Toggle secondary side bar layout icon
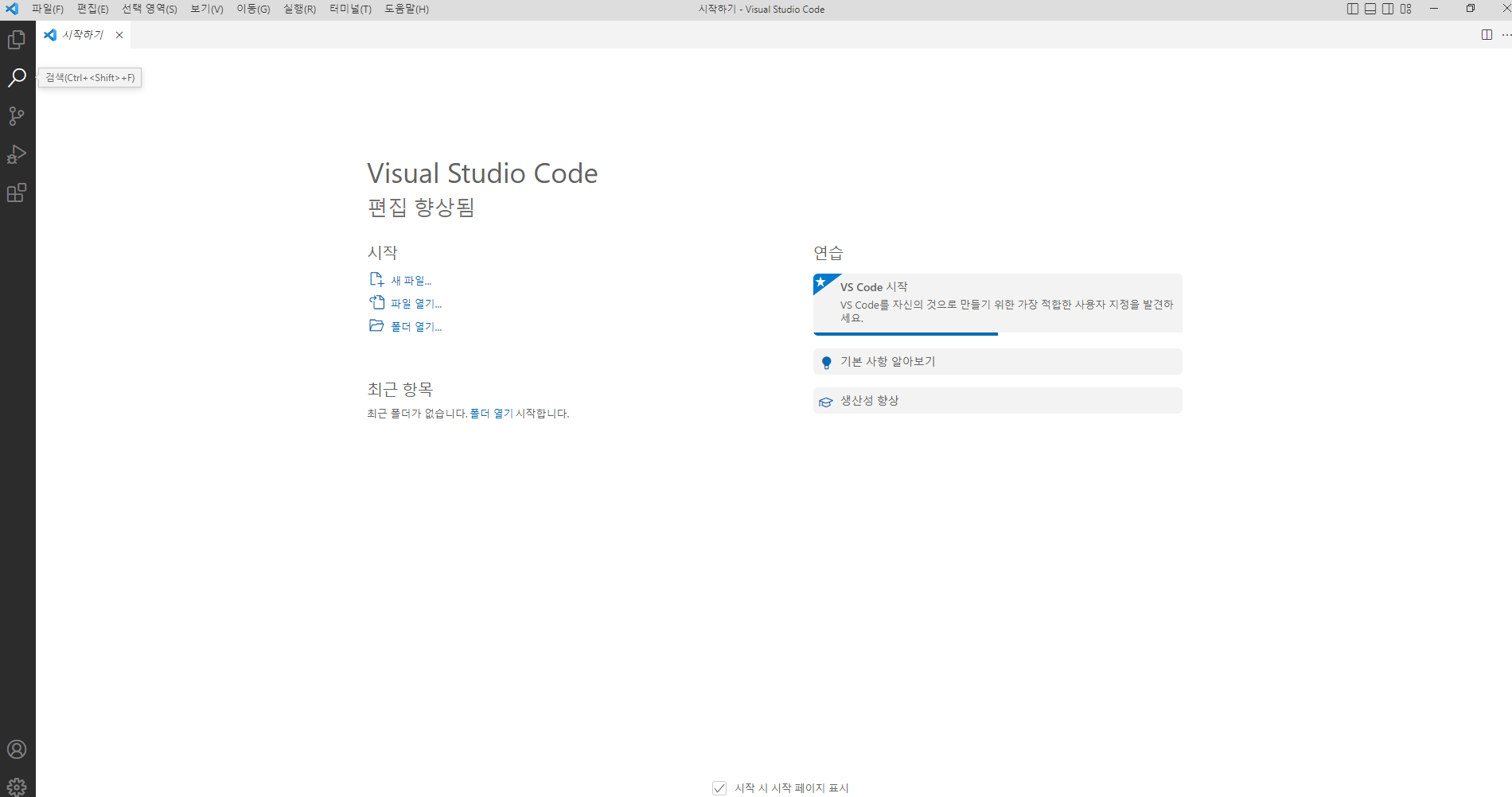The width and height of the screenshot is (1512, 797). tap(1388, 9)
